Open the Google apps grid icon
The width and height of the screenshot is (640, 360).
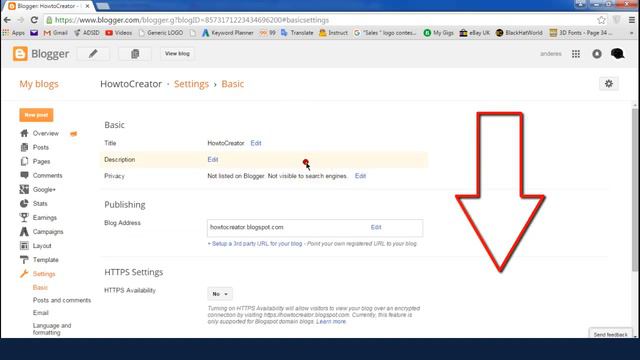576,54
